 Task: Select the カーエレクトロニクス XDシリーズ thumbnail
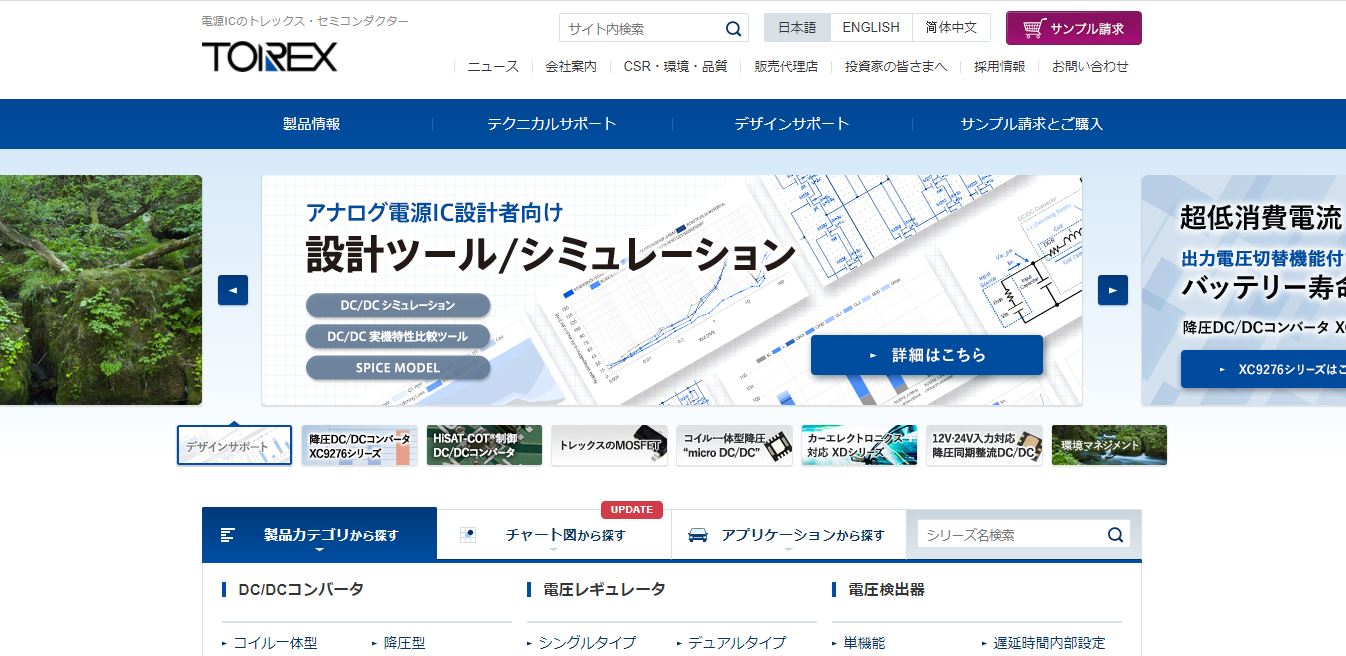(x=860, y=445)
